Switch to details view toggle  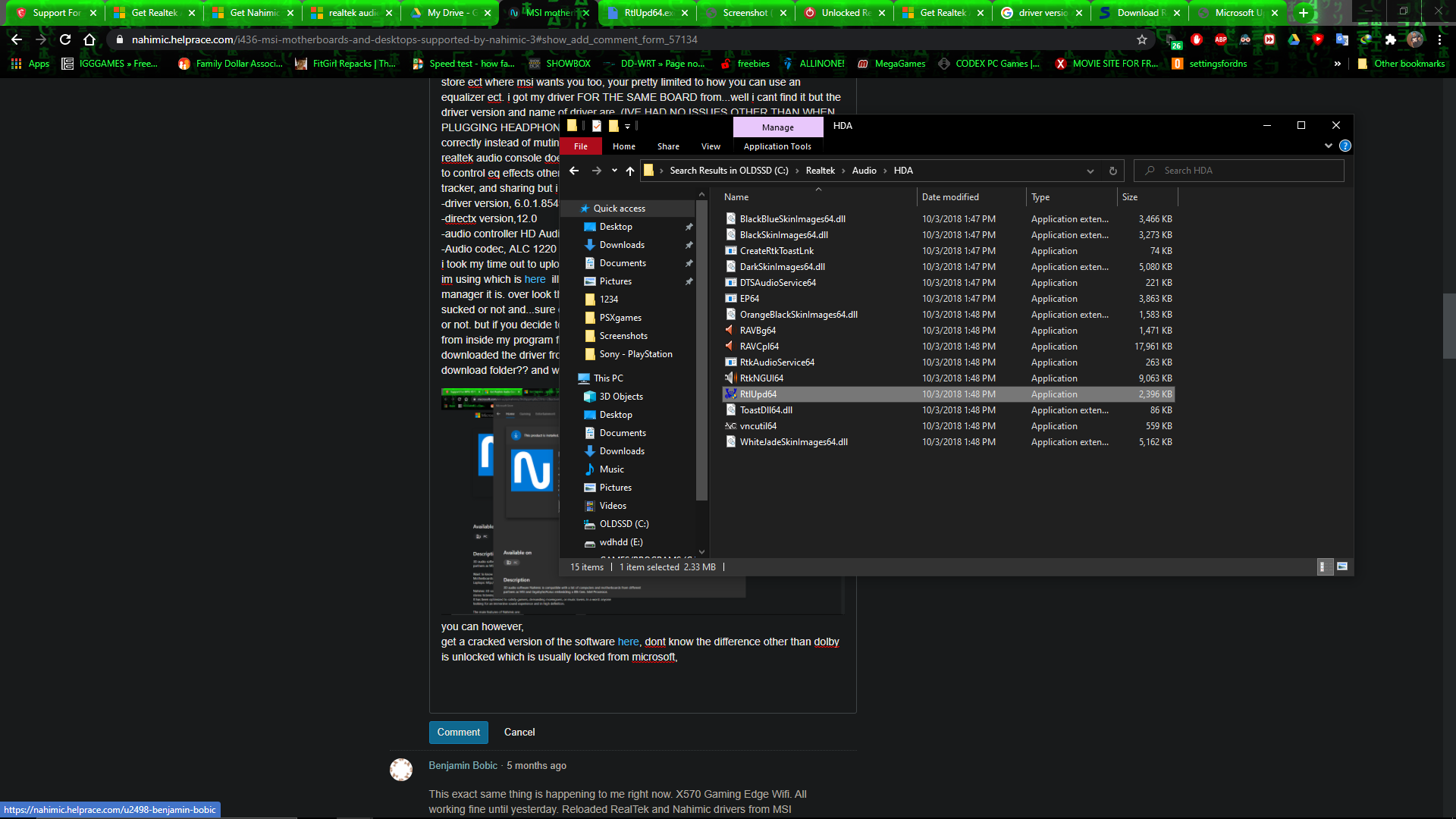coord(1324,566)
